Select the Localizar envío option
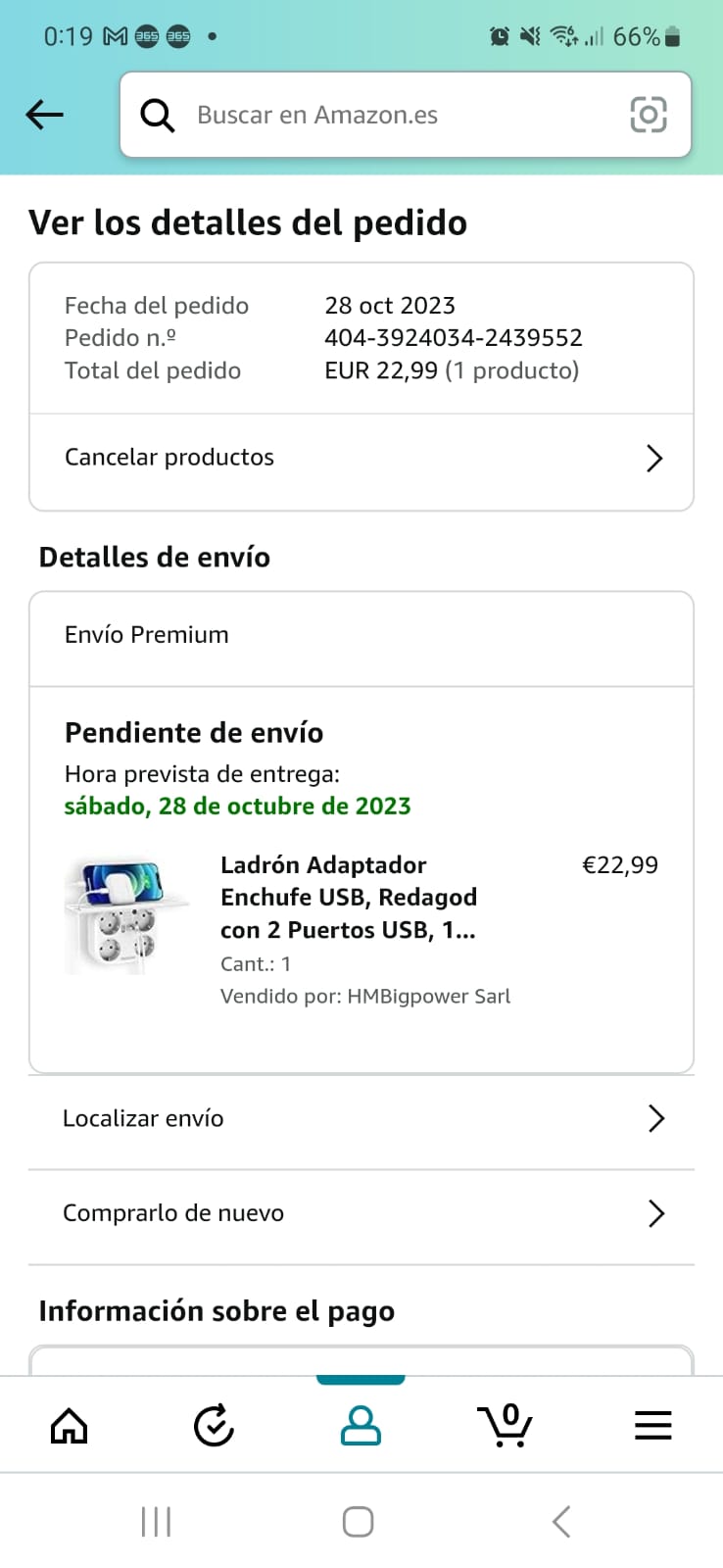Image resolution: width=723 pixels, height=1568 pixels. coord(143,1118)
